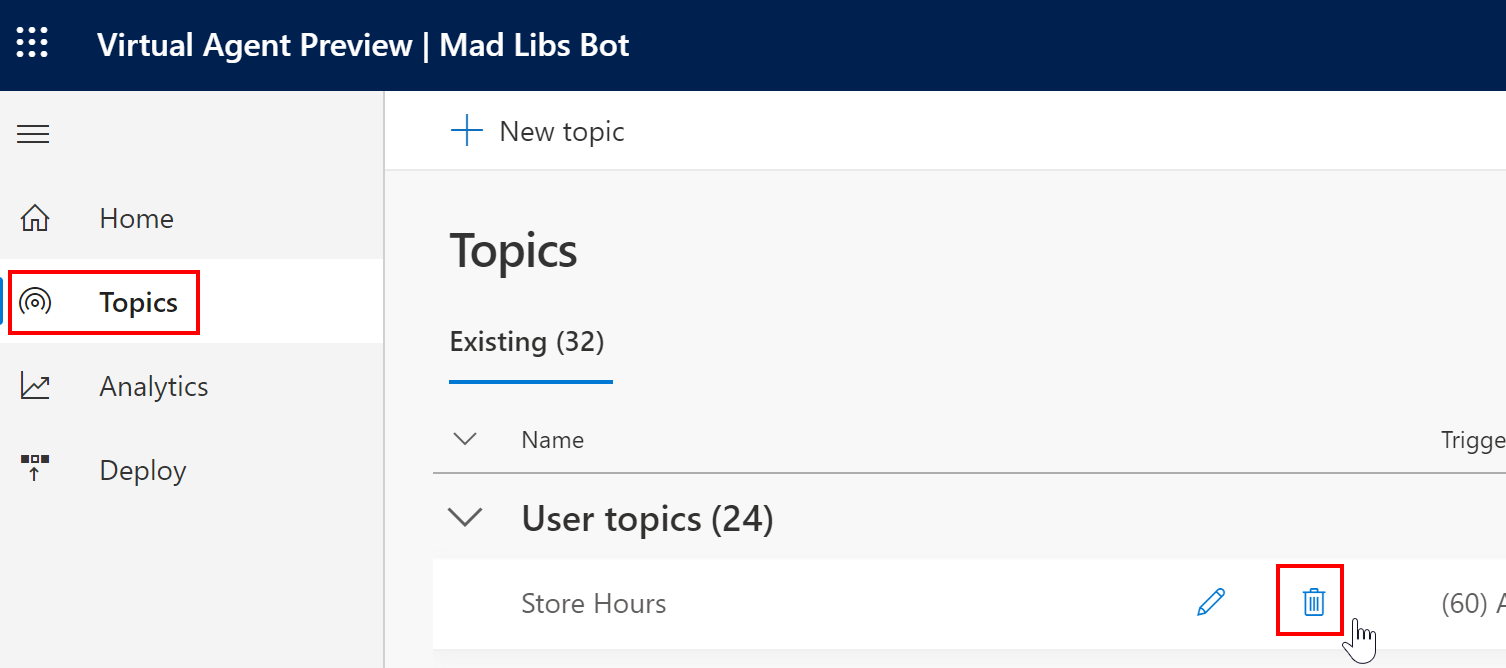Navigate to Home from the sidebar

coord(136,218)
